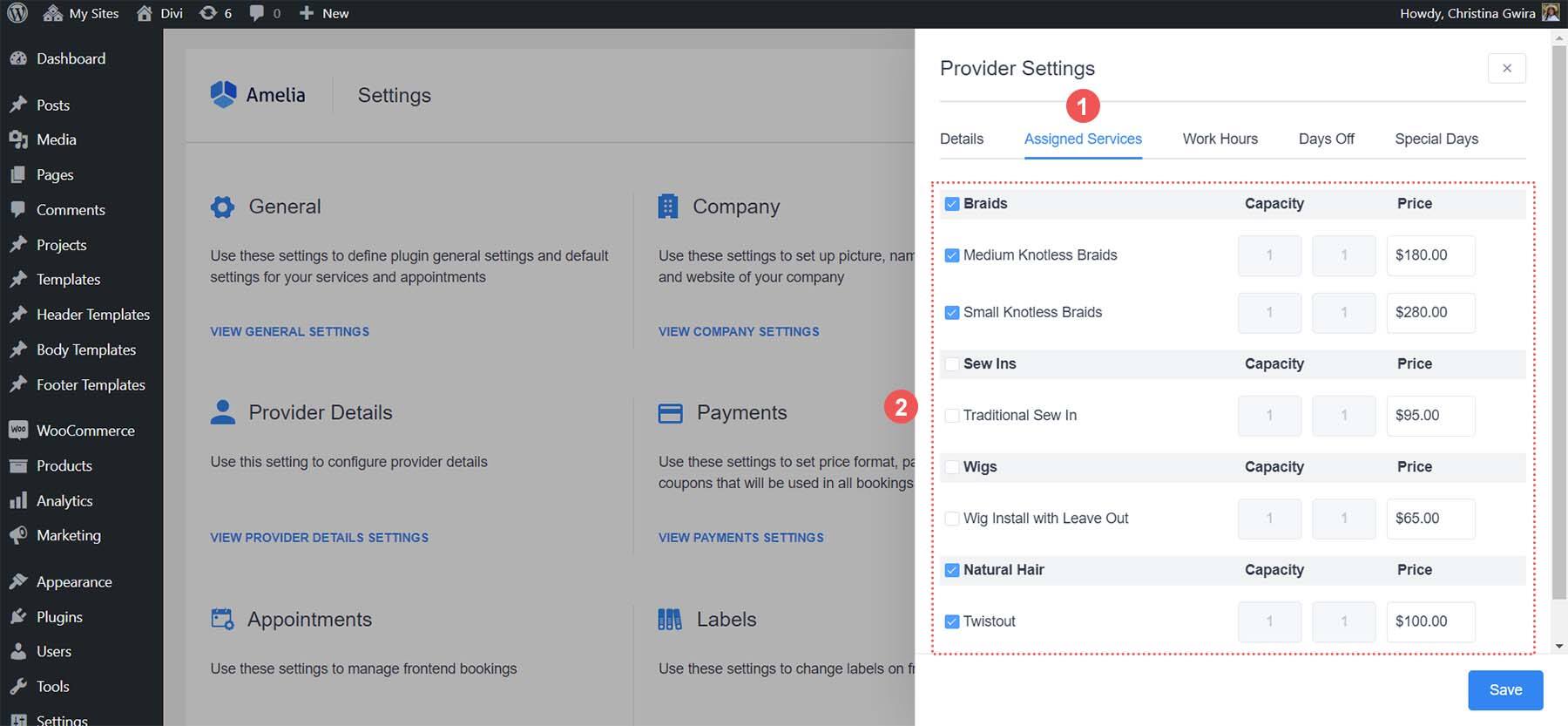Image resolution: width=1568 pixels, height=726 pixels.
Task: Uncheck the Medium Knotless Braids checkbox
Action: point(952,255)
